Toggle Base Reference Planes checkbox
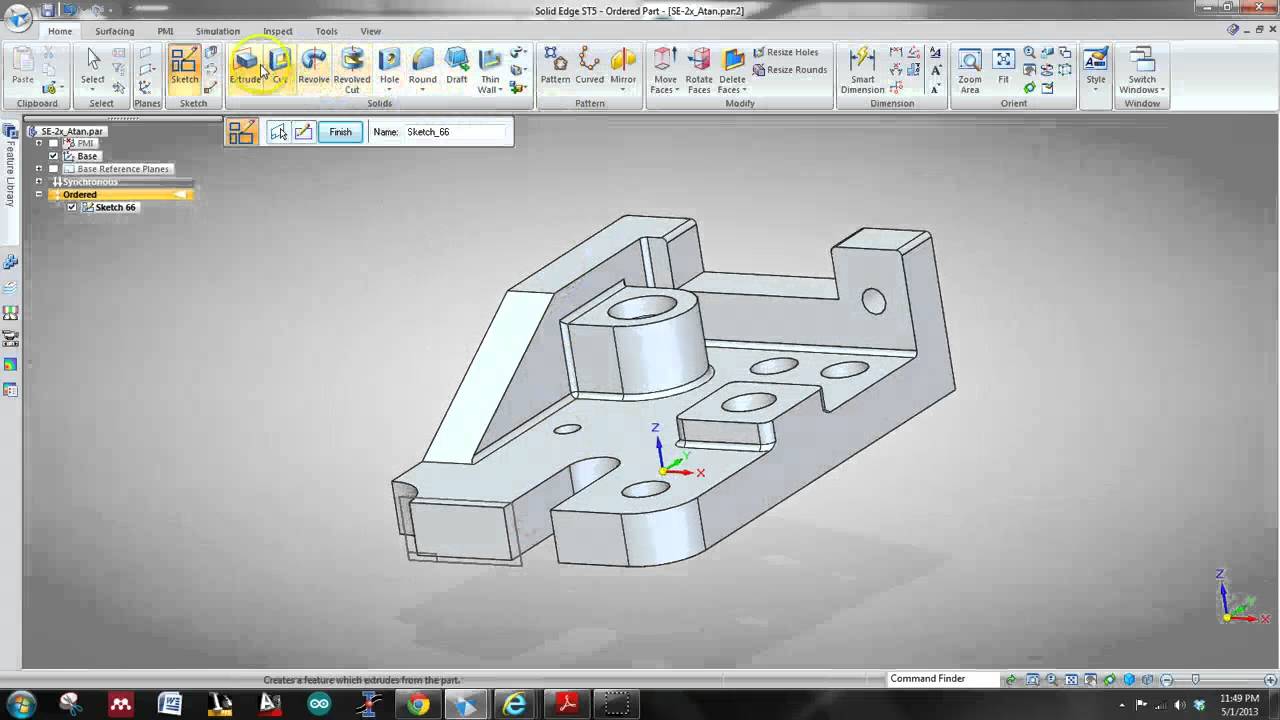The image size is (1280, 720). coord(54,169)
